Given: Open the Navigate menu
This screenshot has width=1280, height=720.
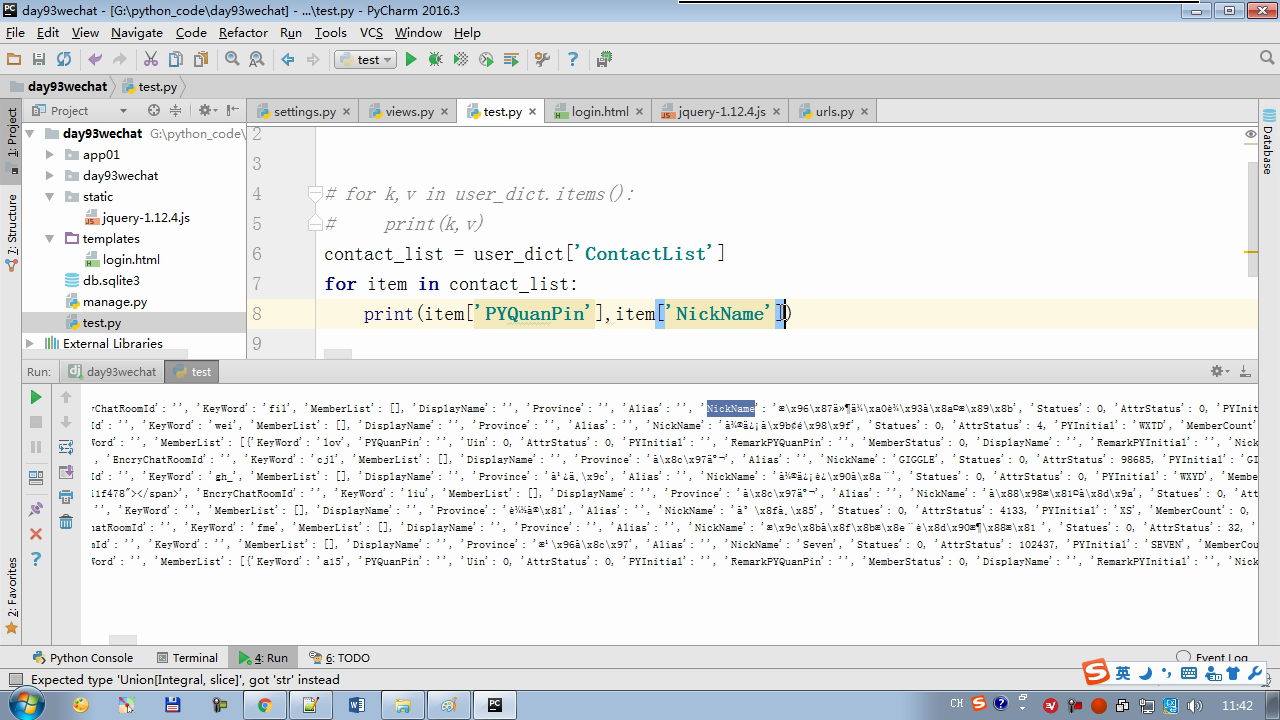Looking at the screenshot, I should (137, 32).
